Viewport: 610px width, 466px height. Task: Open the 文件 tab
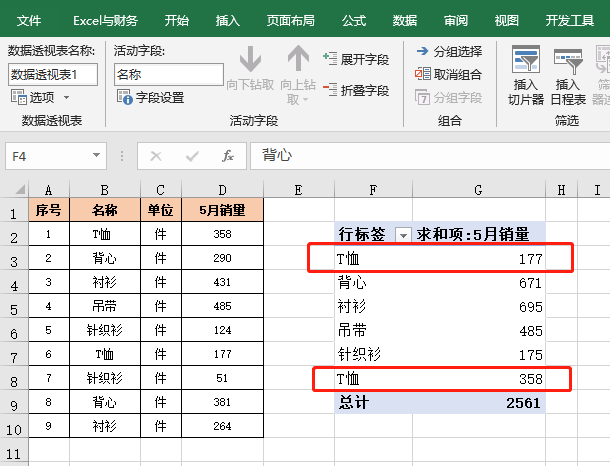[29, 20]
